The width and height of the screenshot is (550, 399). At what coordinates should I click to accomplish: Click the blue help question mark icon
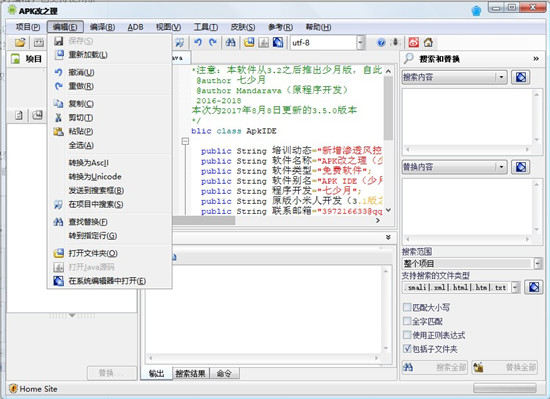[x=381, y=43]
